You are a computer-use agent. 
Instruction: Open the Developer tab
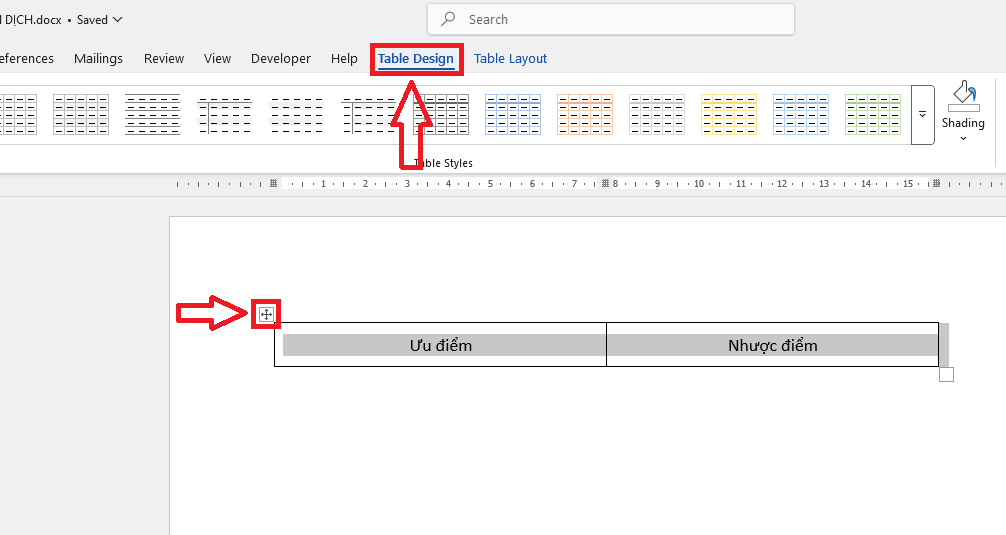point(281,59)
